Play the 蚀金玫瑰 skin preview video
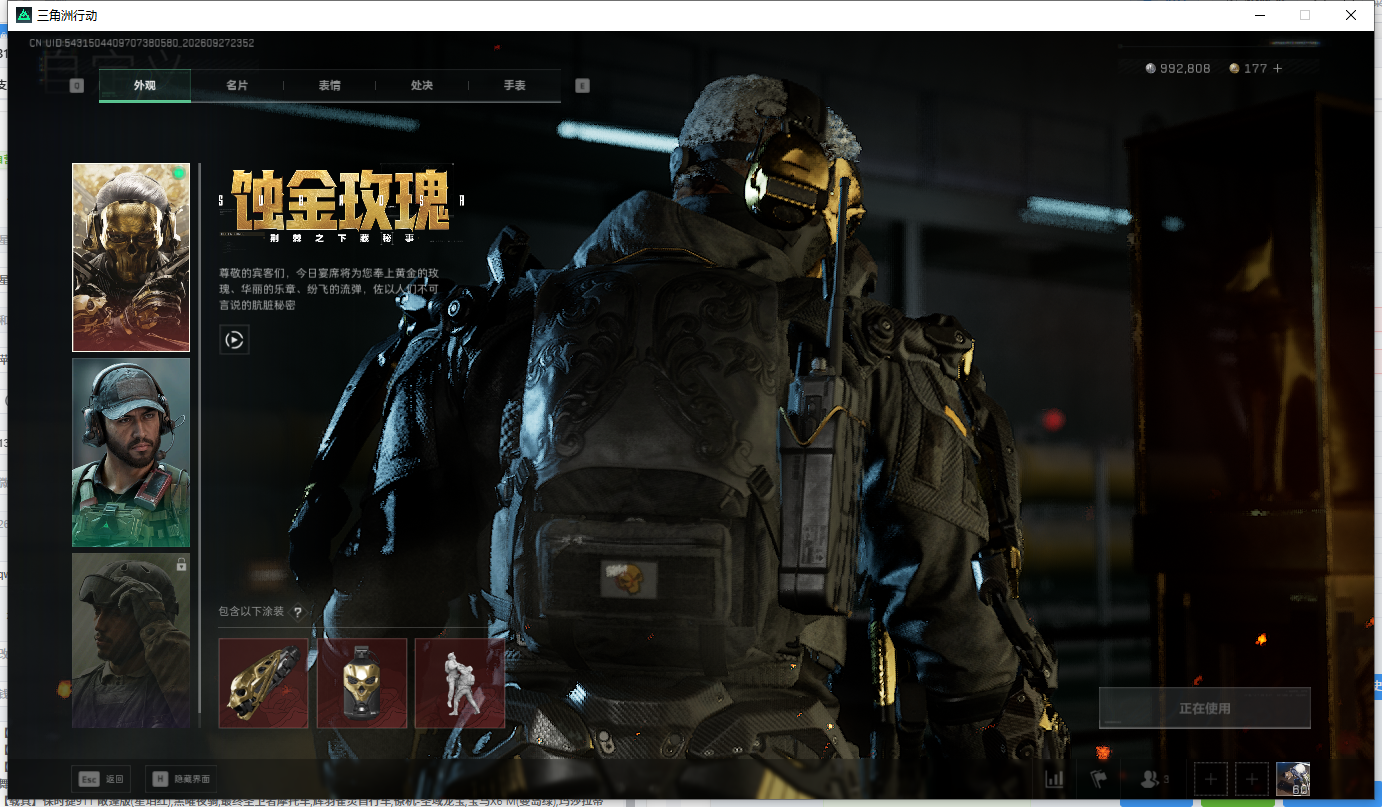1382x807 pixels. pos(234,340)
